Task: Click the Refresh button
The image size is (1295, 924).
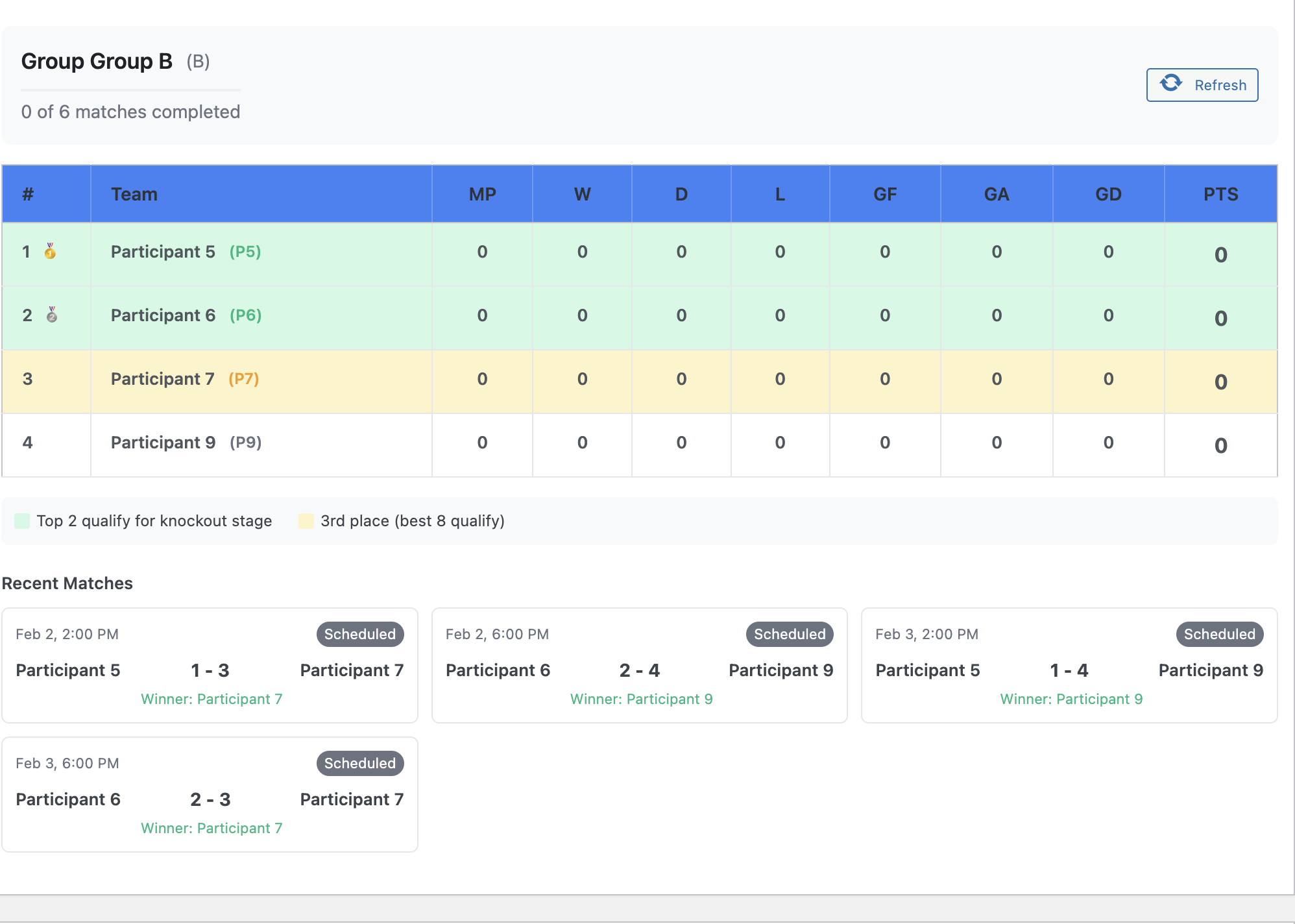Action: pyautogui.click(x=1202, y=85)
